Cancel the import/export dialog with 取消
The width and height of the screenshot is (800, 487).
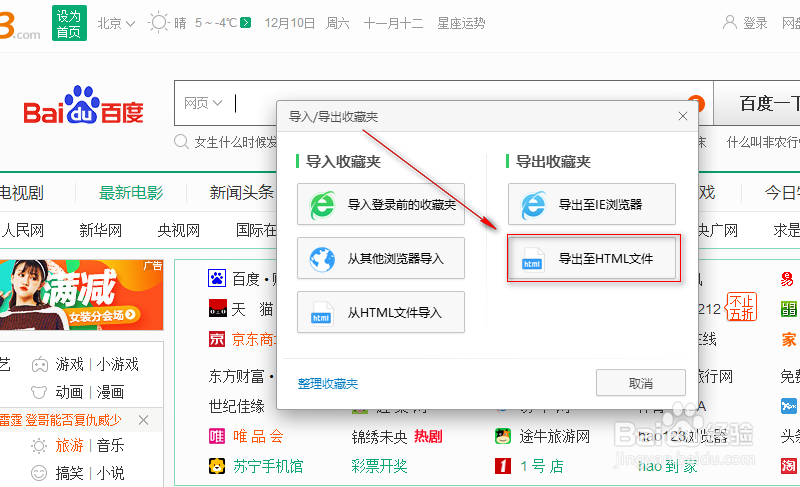pos(640,383)
